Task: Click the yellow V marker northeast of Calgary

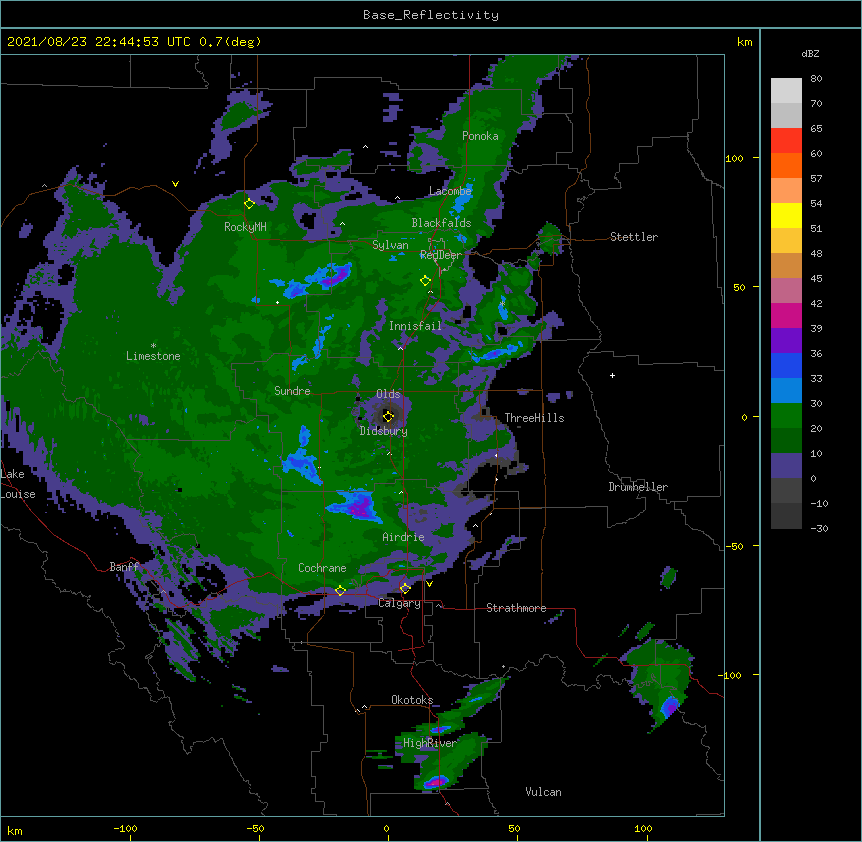Action: [x=429, y=584]
